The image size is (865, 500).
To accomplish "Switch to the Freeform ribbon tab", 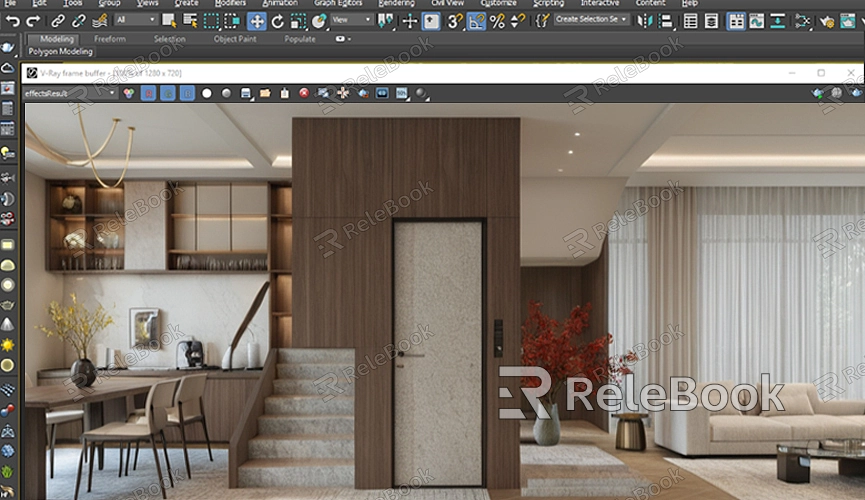I will (x=110, y=39).
